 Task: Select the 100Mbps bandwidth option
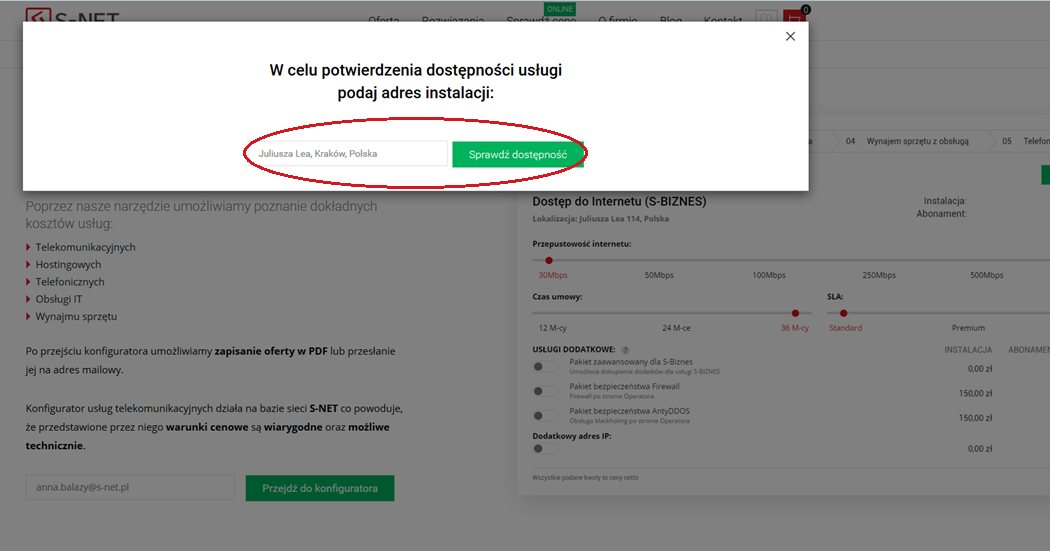click(x=769, y=275)
